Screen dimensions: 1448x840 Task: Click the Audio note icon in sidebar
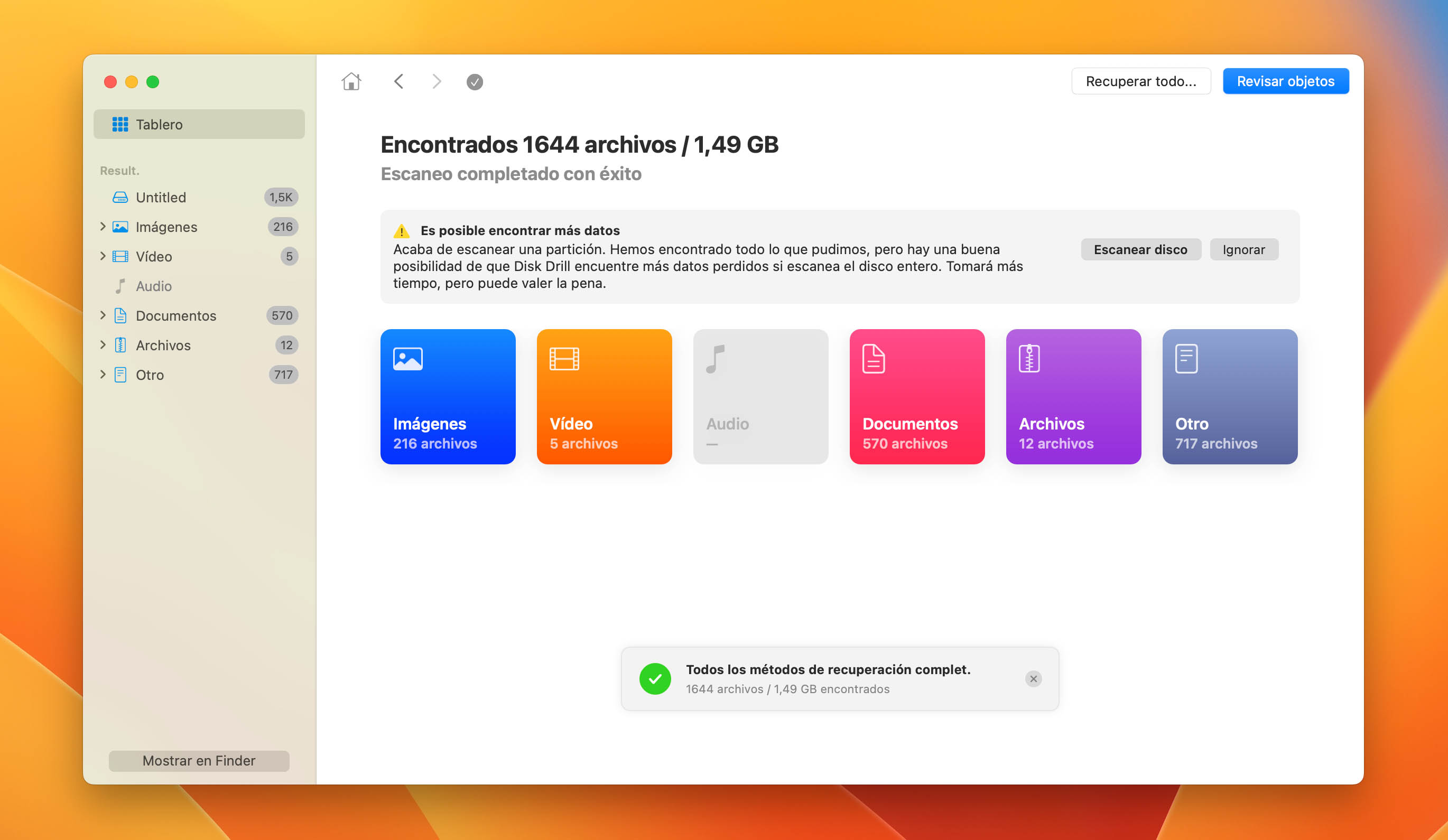click(120, 286)
